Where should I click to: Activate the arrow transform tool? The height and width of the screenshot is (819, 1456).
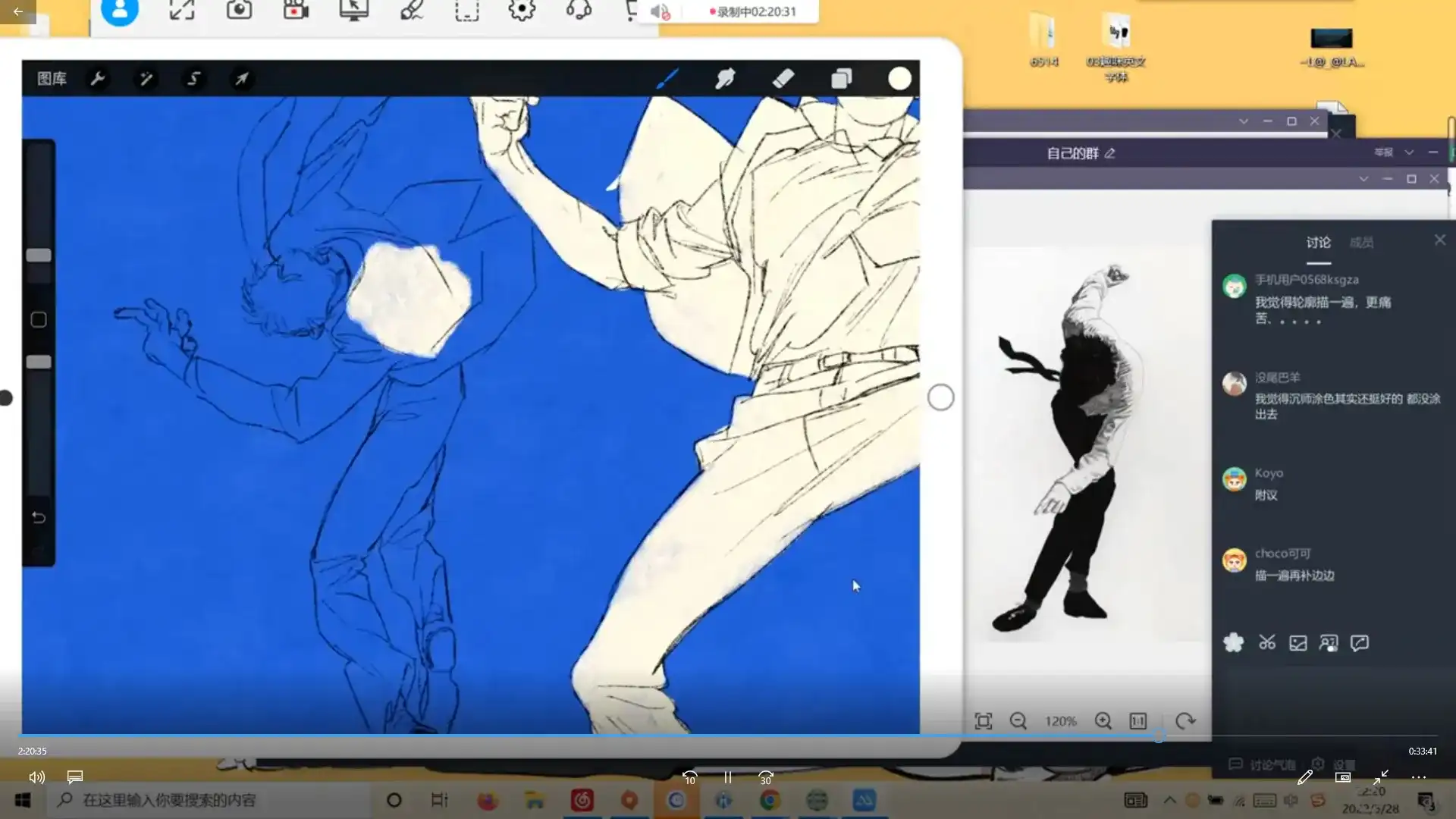(241, 78)
